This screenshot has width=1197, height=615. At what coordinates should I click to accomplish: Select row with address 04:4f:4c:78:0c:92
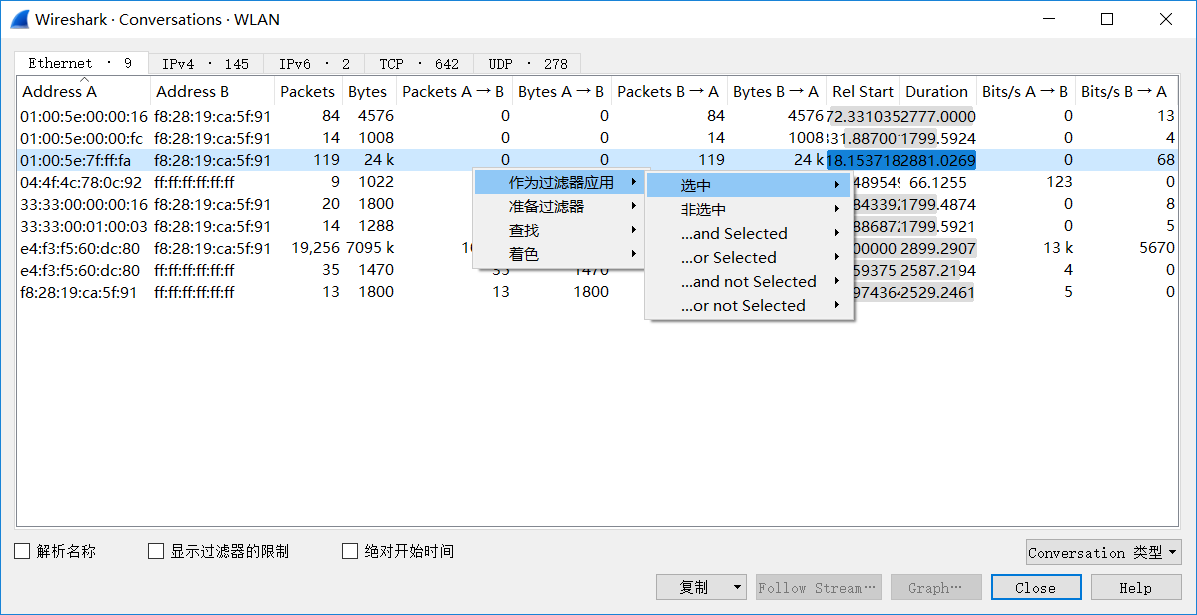click(x=598, y=182)
